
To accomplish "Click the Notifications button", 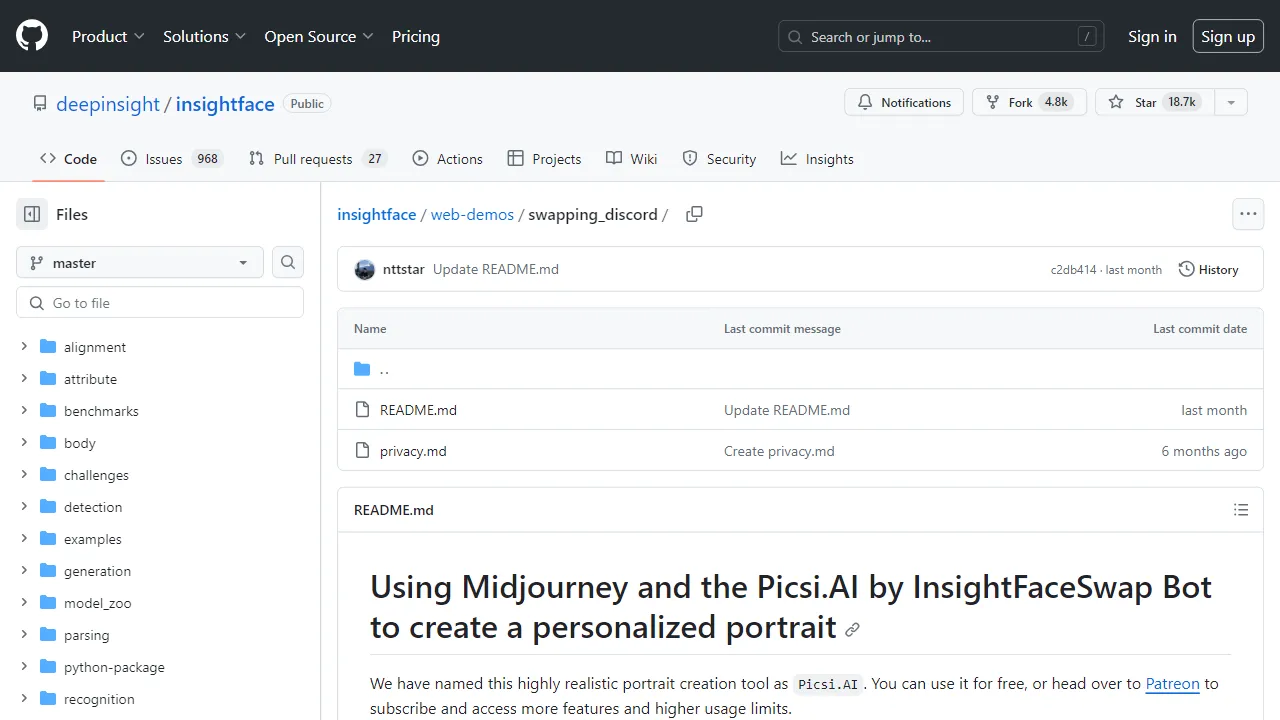I will pos(904,102).
